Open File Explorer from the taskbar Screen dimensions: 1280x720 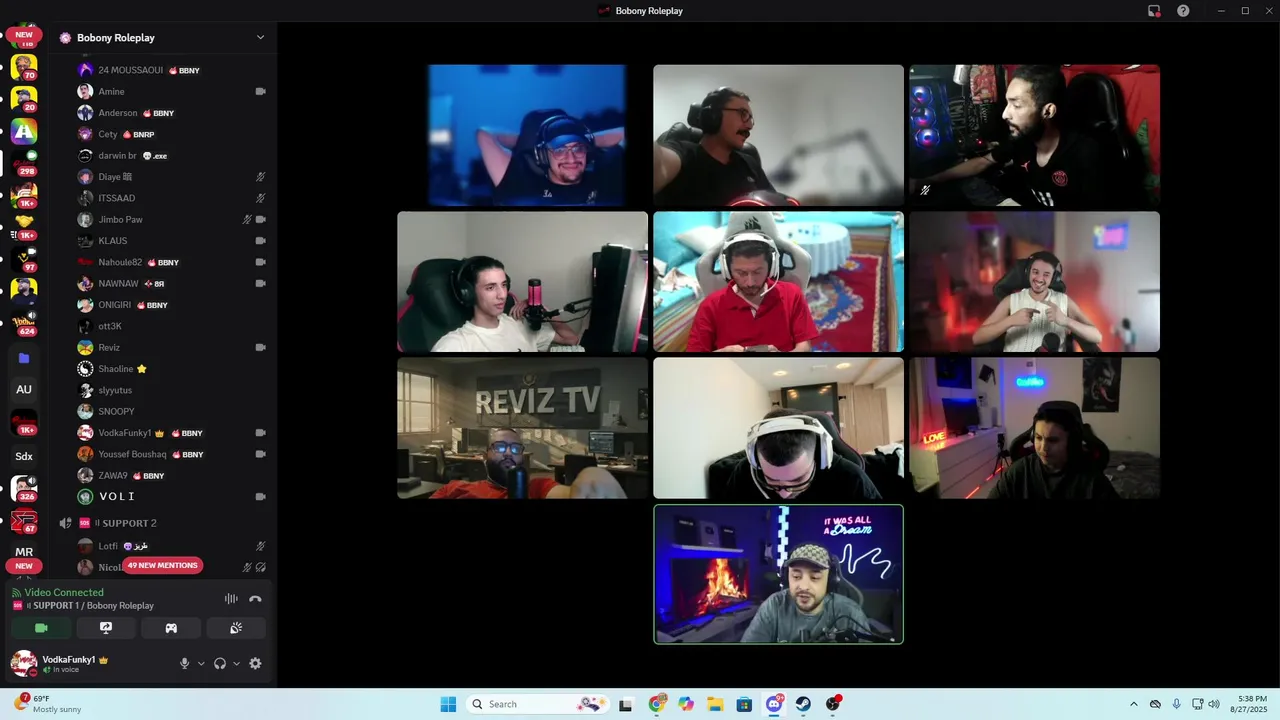pyautogui.click(x=715, y=704)
